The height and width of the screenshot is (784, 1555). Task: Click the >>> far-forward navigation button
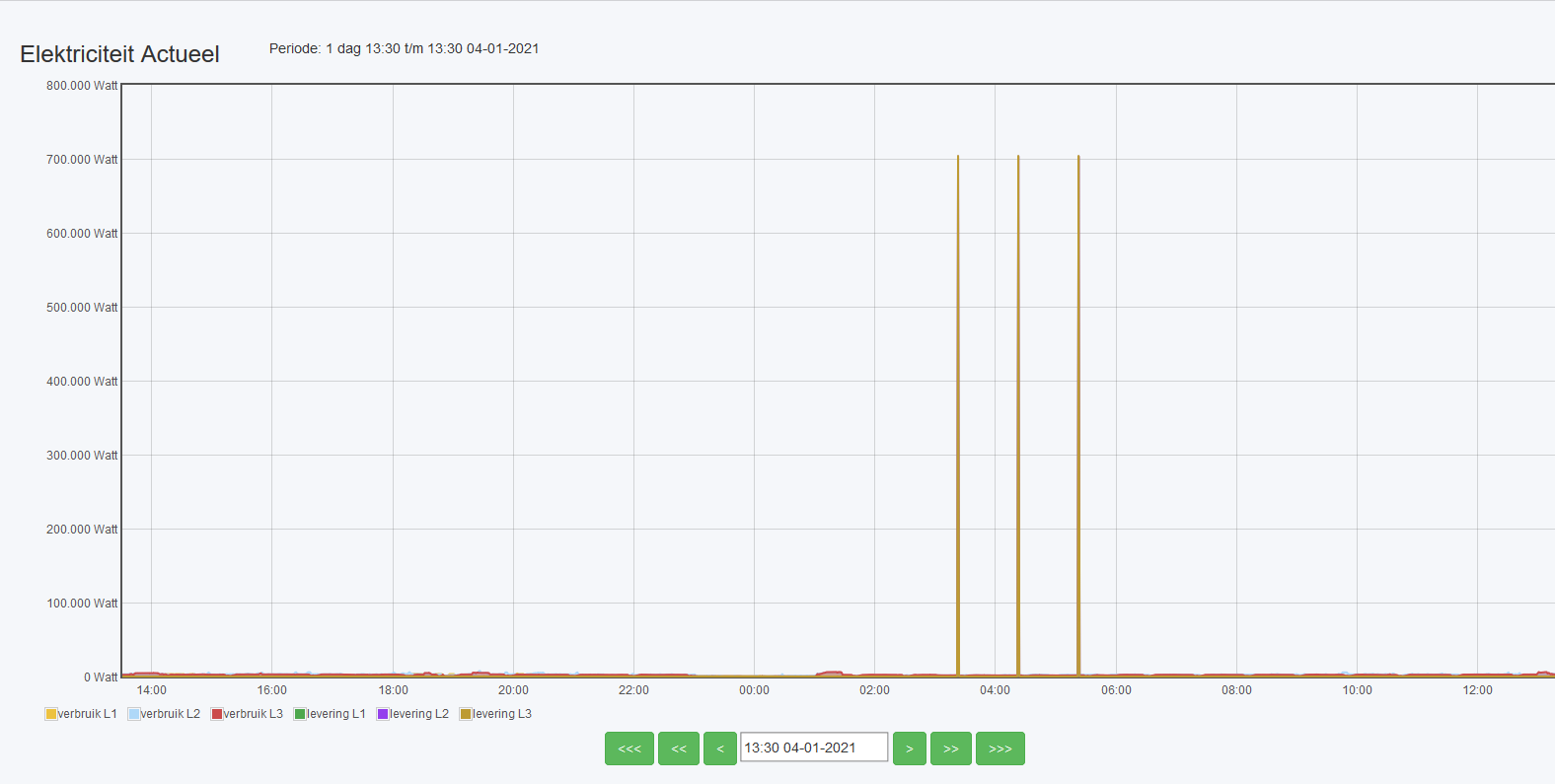[1000, 748]
